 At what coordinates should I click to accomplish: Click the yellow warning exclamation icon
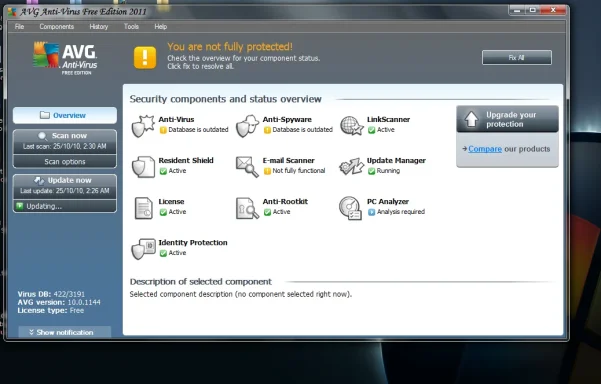coord(145,57)
